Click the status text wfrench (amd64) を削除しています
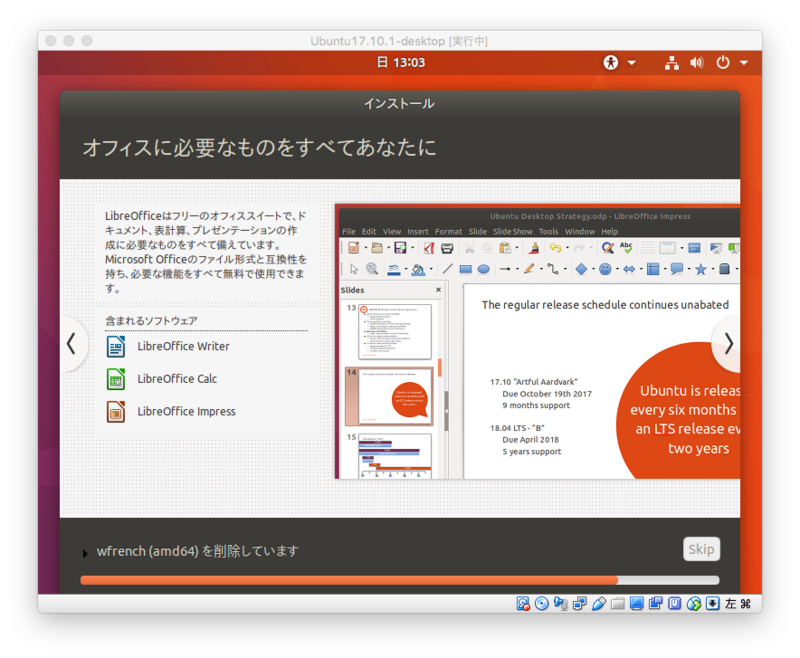 click(x=198, y=551)
